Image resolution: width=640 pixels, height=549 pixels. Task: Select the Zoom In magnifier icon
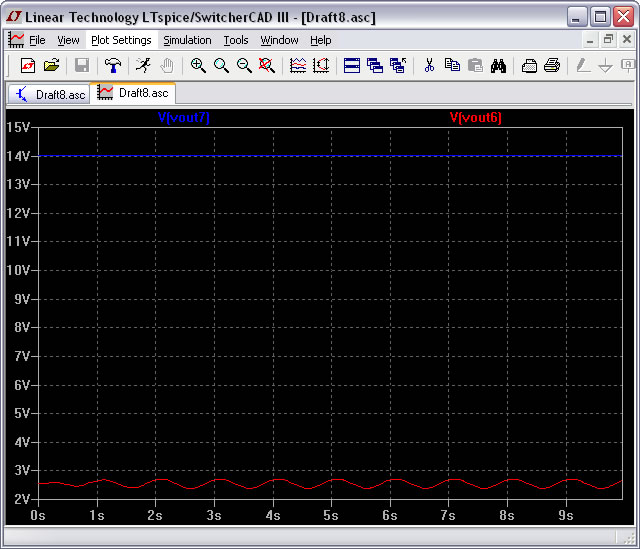tap(198, 65)
